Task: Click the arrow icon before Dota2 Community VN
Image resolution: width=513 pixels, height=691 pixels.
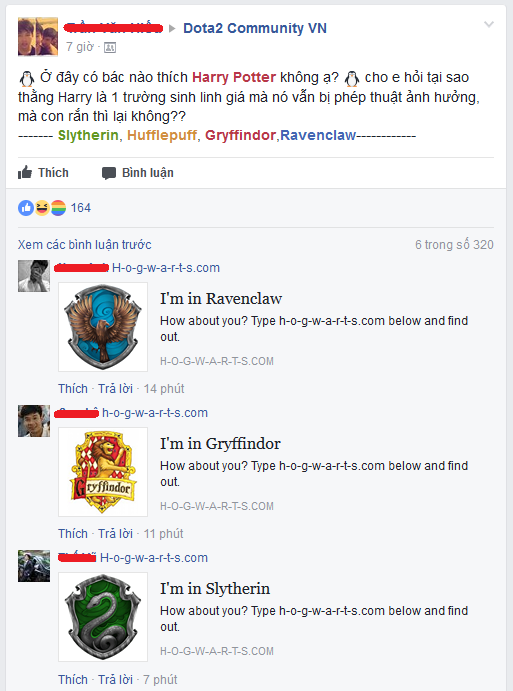Action: pos(172,29)
